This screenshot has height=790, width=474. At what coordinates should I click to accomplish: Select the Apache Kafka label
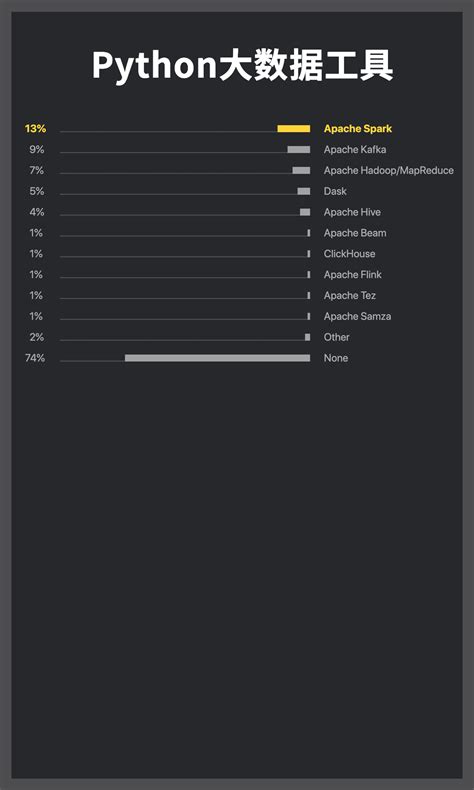pos(355,150)
